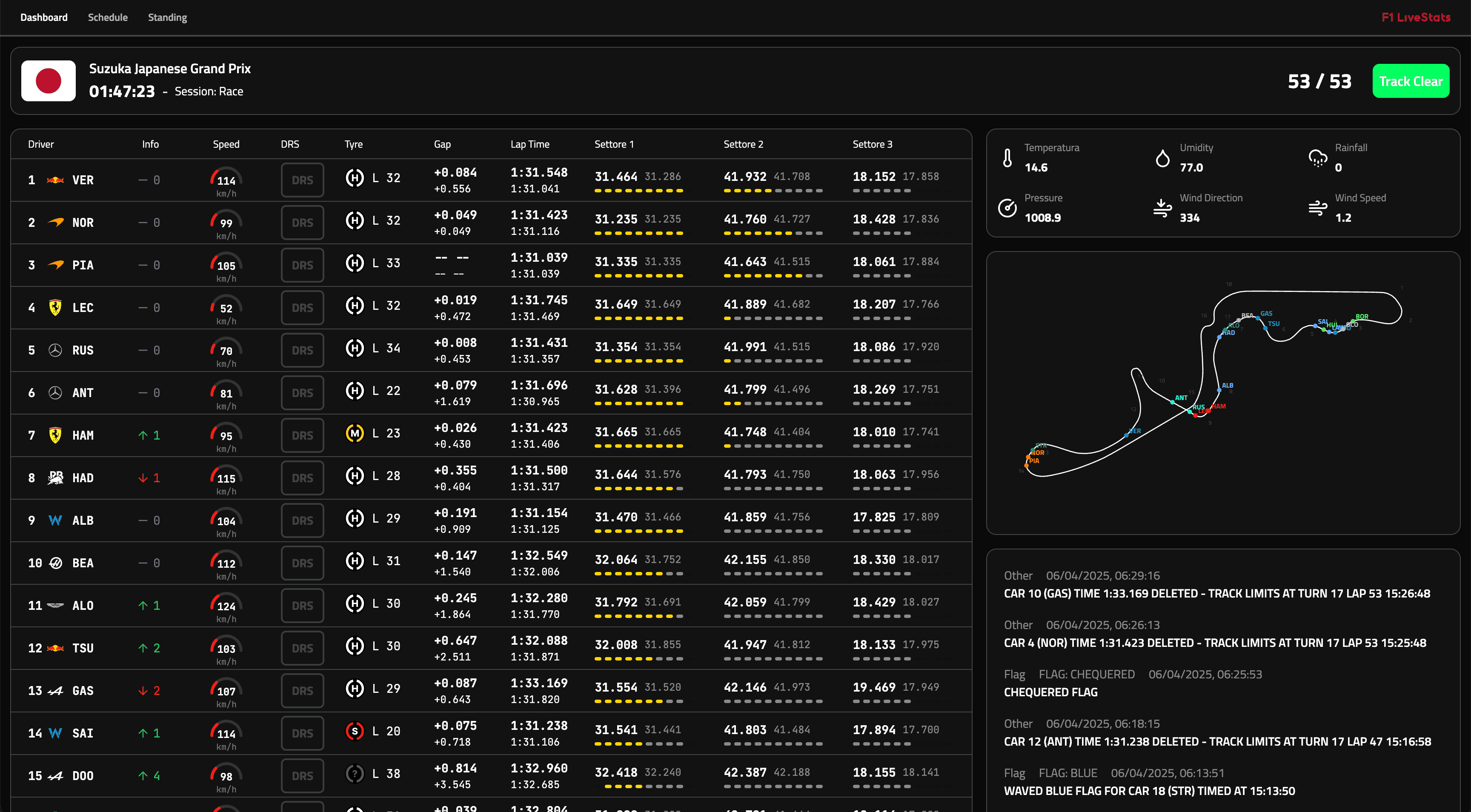Click the green Track Clear button
The width and height of the screenshot is (1471, 812).
1411,81
